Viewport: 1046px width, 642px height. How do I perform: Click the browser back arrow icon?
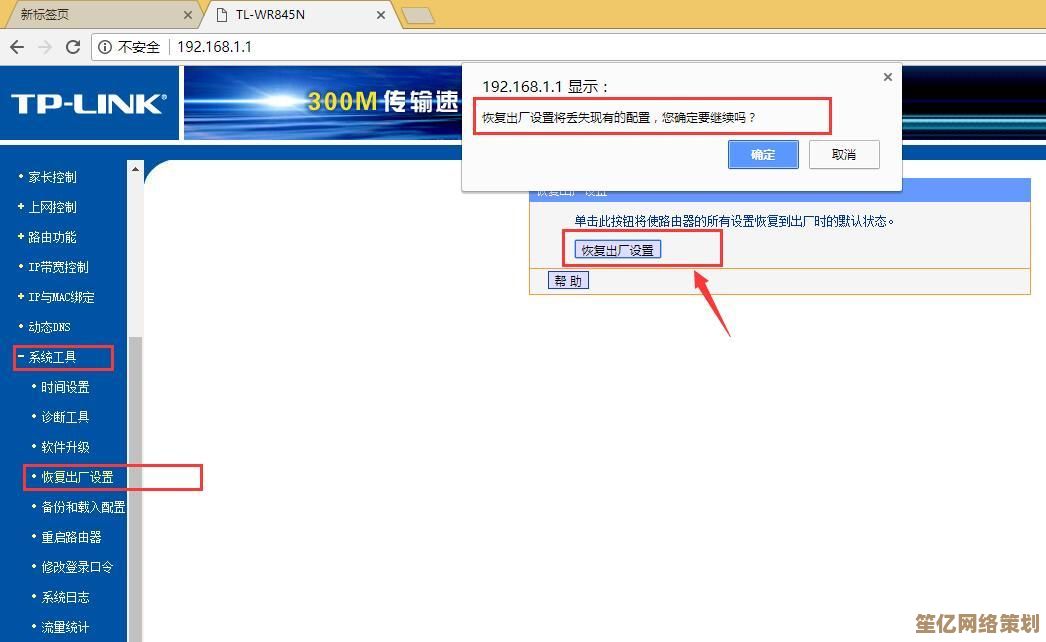pyautogui.click(x=17, y=47)
